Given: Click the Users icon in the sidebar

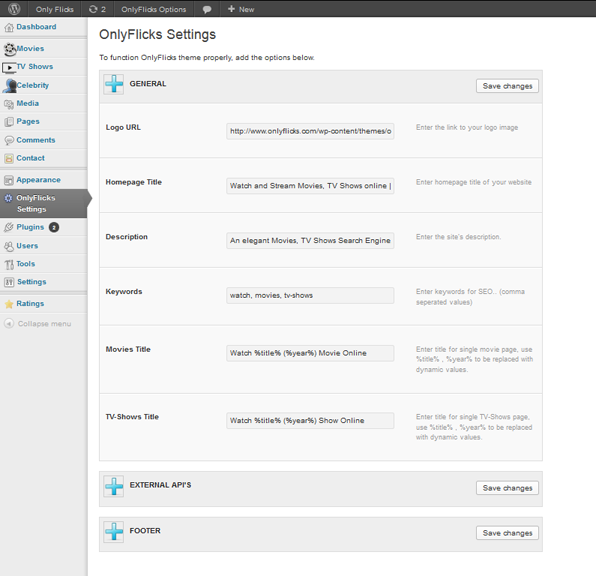Looking at the screenshot, I should click(9, 246).
